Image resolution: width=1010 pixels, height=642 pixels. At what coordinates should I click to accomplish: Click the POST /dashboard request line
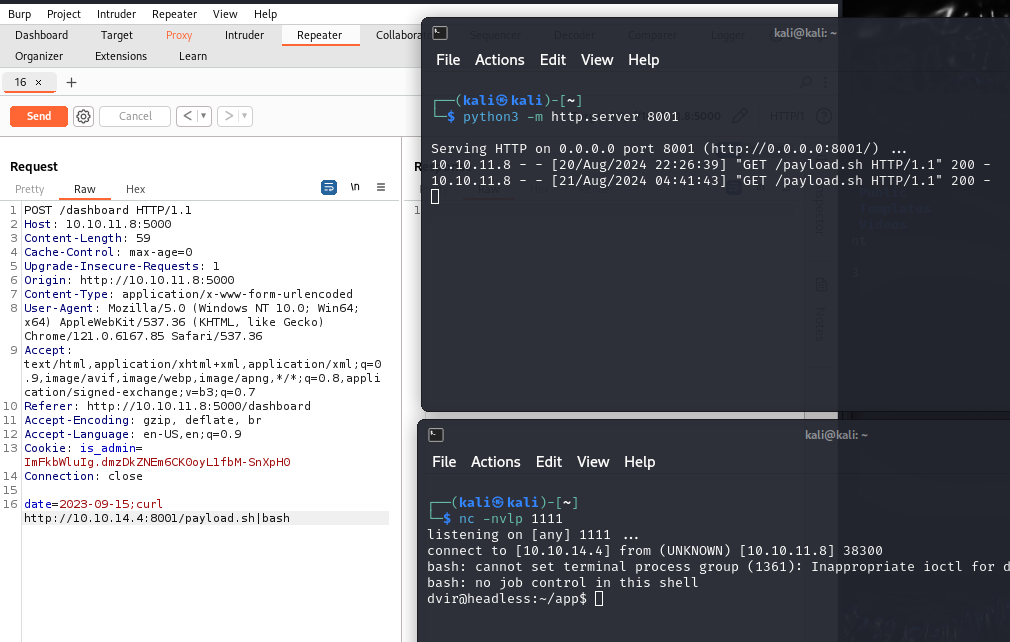click(108, 210)
